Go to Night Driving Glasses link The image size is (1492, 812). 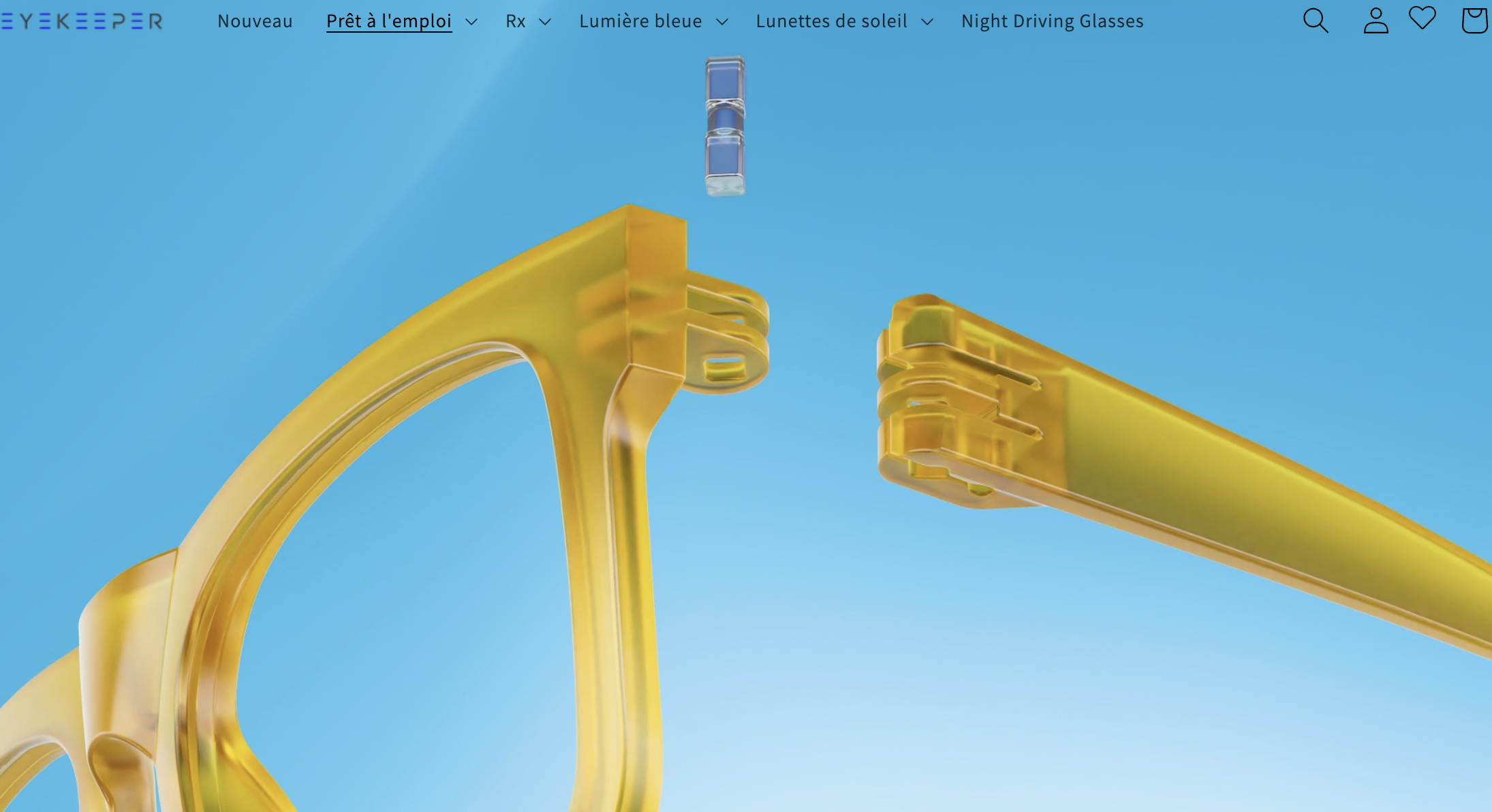click(1052, 22)
